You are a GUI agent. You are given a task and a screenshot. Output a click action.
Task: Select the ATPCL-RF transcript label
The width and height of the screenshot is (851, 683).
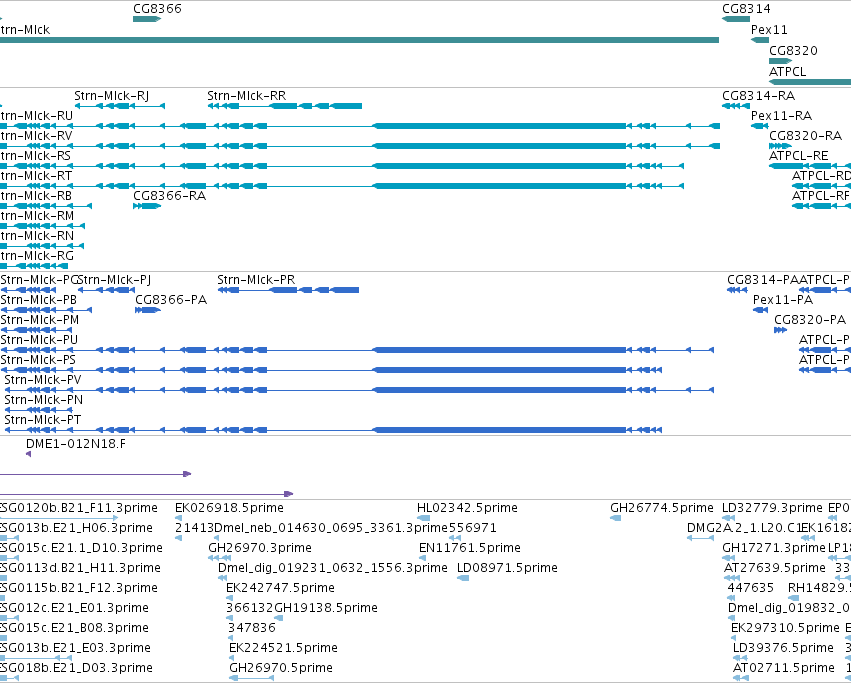[x=821, y=195]
